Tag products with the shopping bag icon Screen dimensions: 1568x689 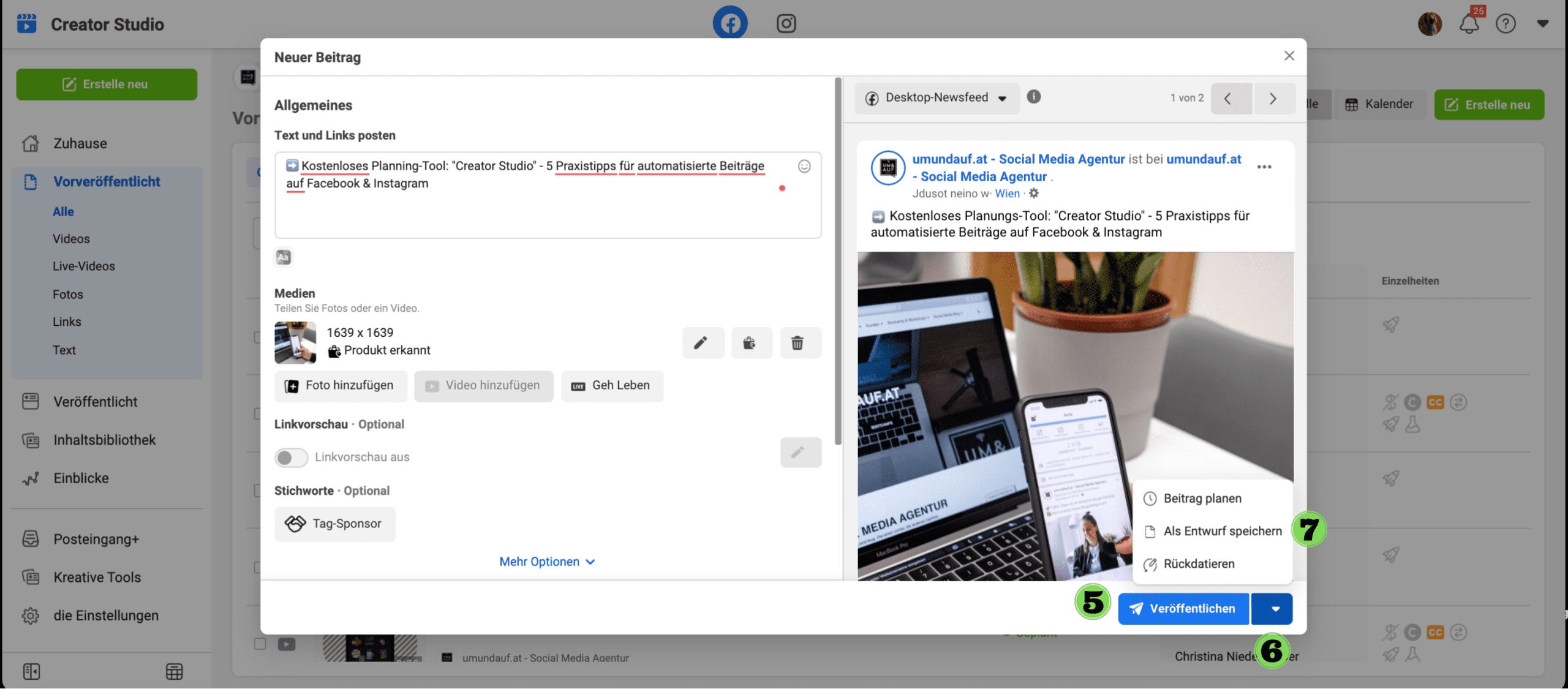(x=751, y=342)
